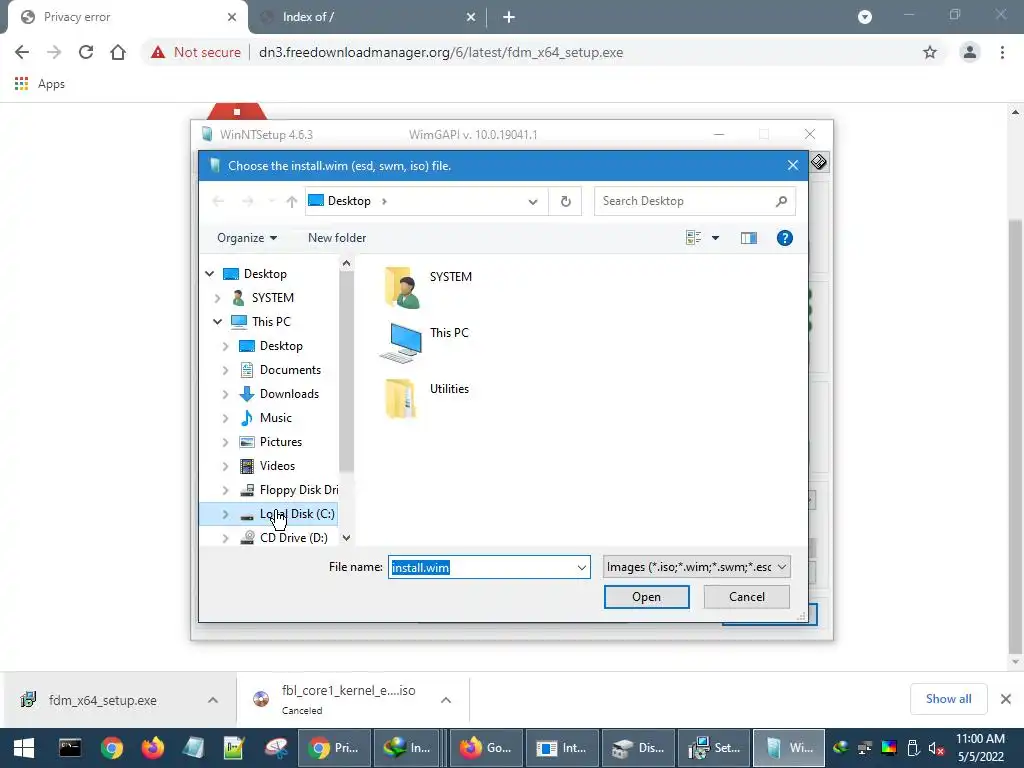The image size is (1024, 768).
Task: Select Pictures in the navigation tree
Action: point(281,442)
